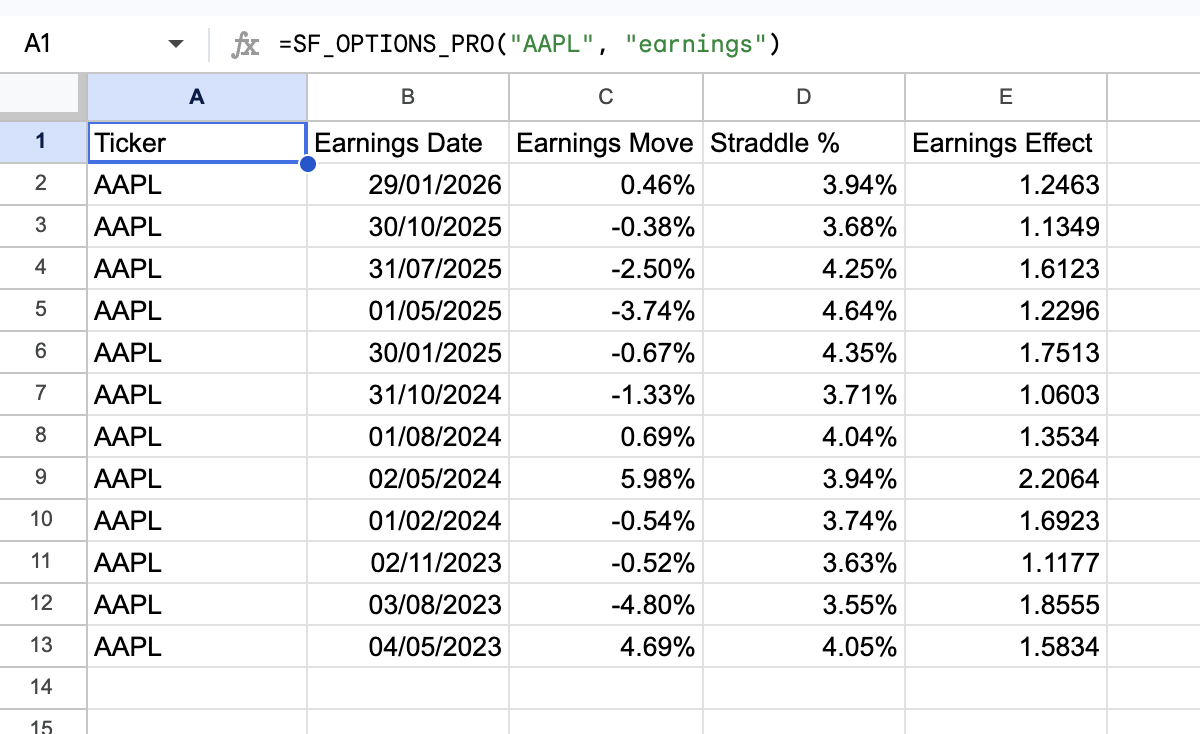Click the earnings move cell 0.46%
1200x734 pixels.
[606, 184]
